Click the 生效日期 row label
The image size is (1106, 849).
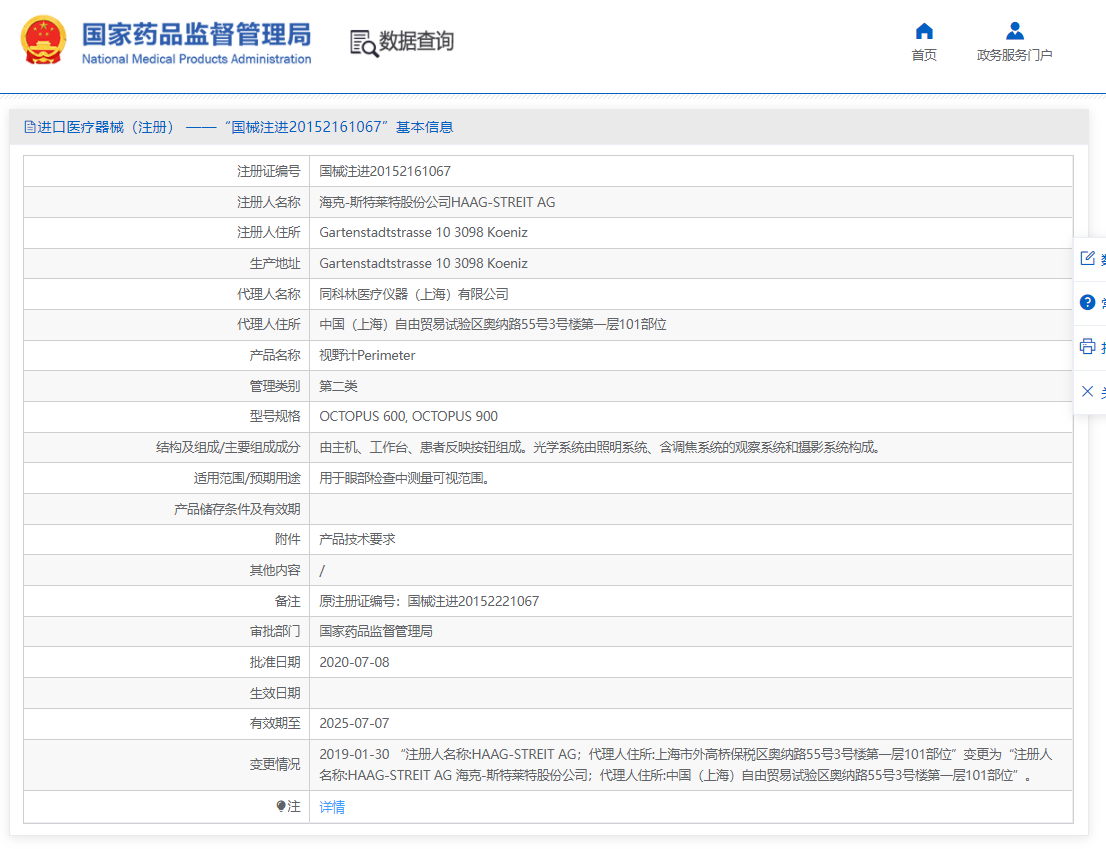(x=275, y=693)
